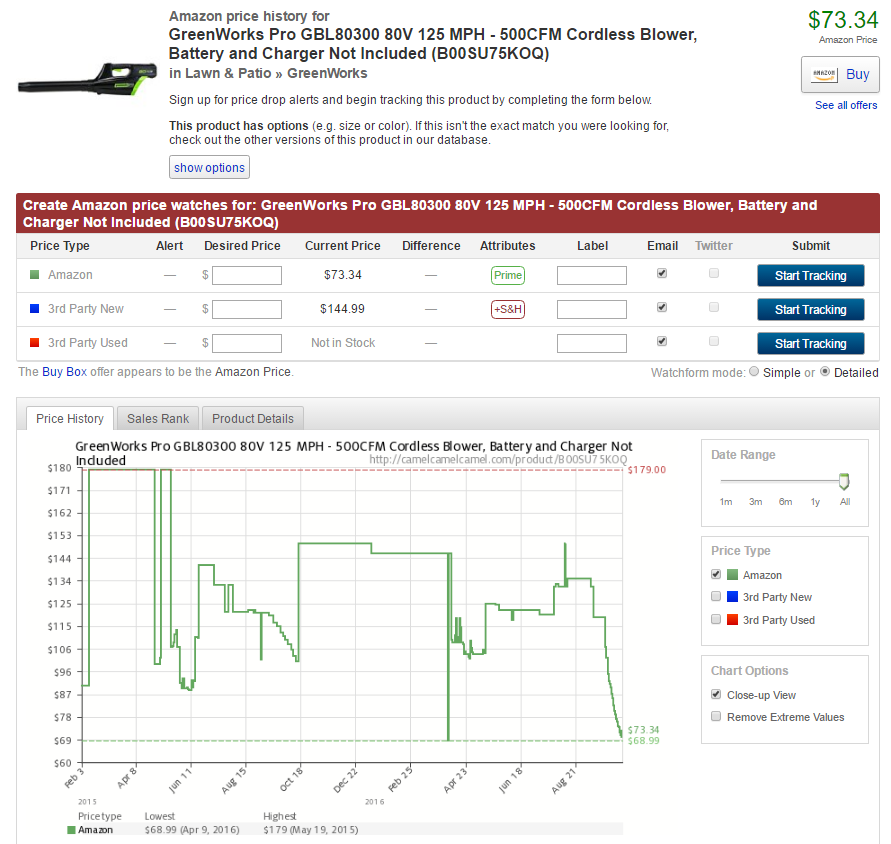Viewport: 891px width, 844px height.
Task: Open the GreenWorks brand link
Action: [327, 73]
